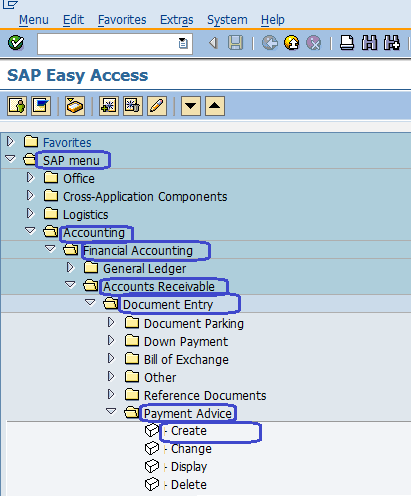
Task: Click the Move Favorites down arrow
Action: 191,106
